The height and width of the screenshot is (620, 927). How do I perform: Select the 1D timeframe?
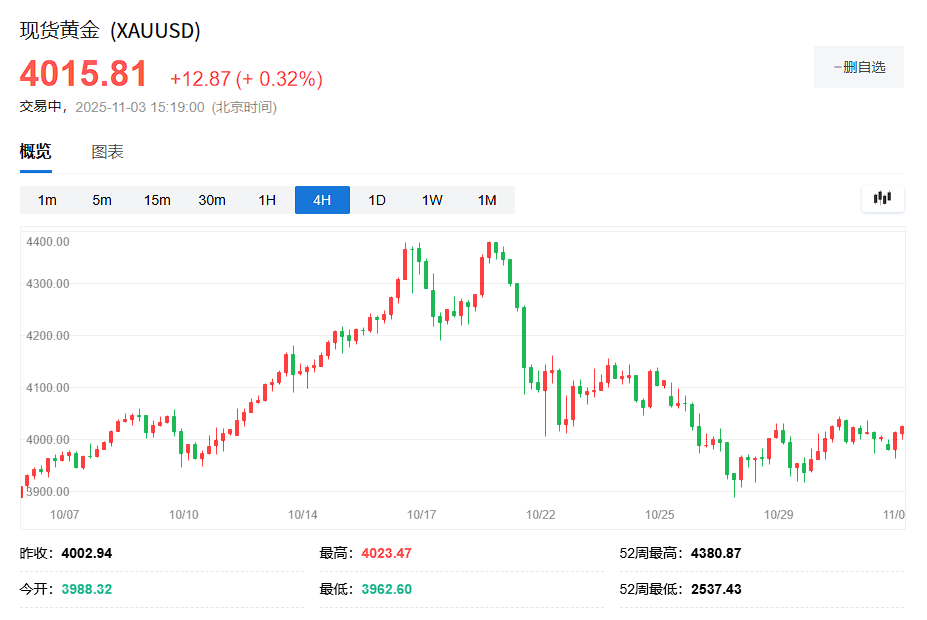point(376,200)
